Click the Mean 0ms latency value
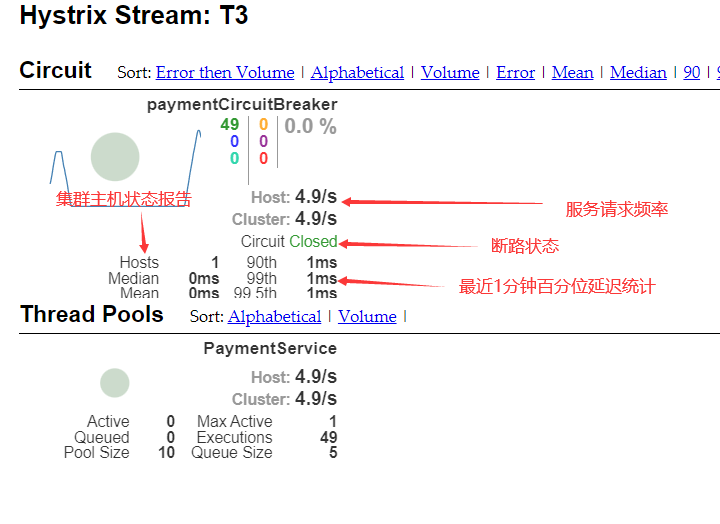Viewport: 720px width, 524px height. pos(204,293)
